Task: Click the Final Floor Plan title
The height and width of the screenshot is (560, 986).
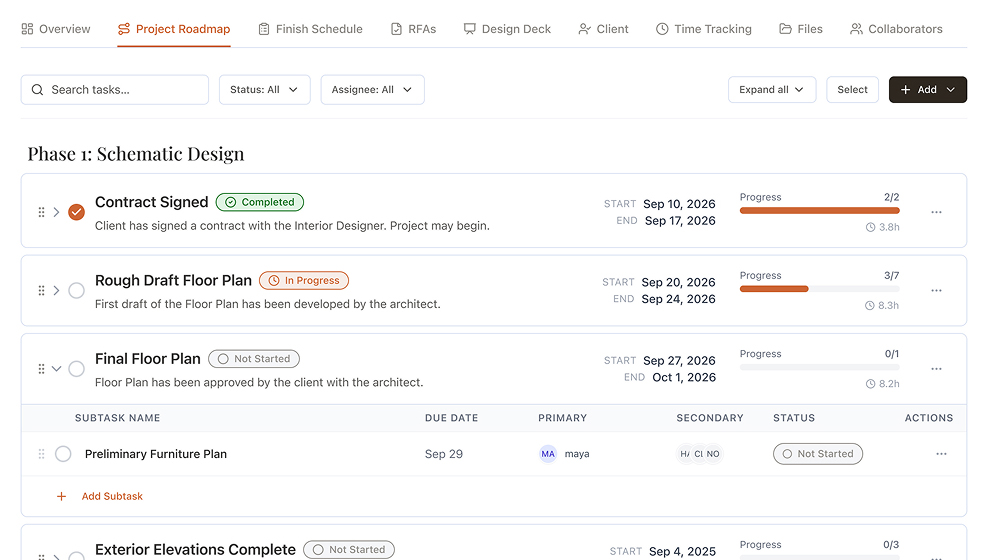Action: click(x=148, y=359)
